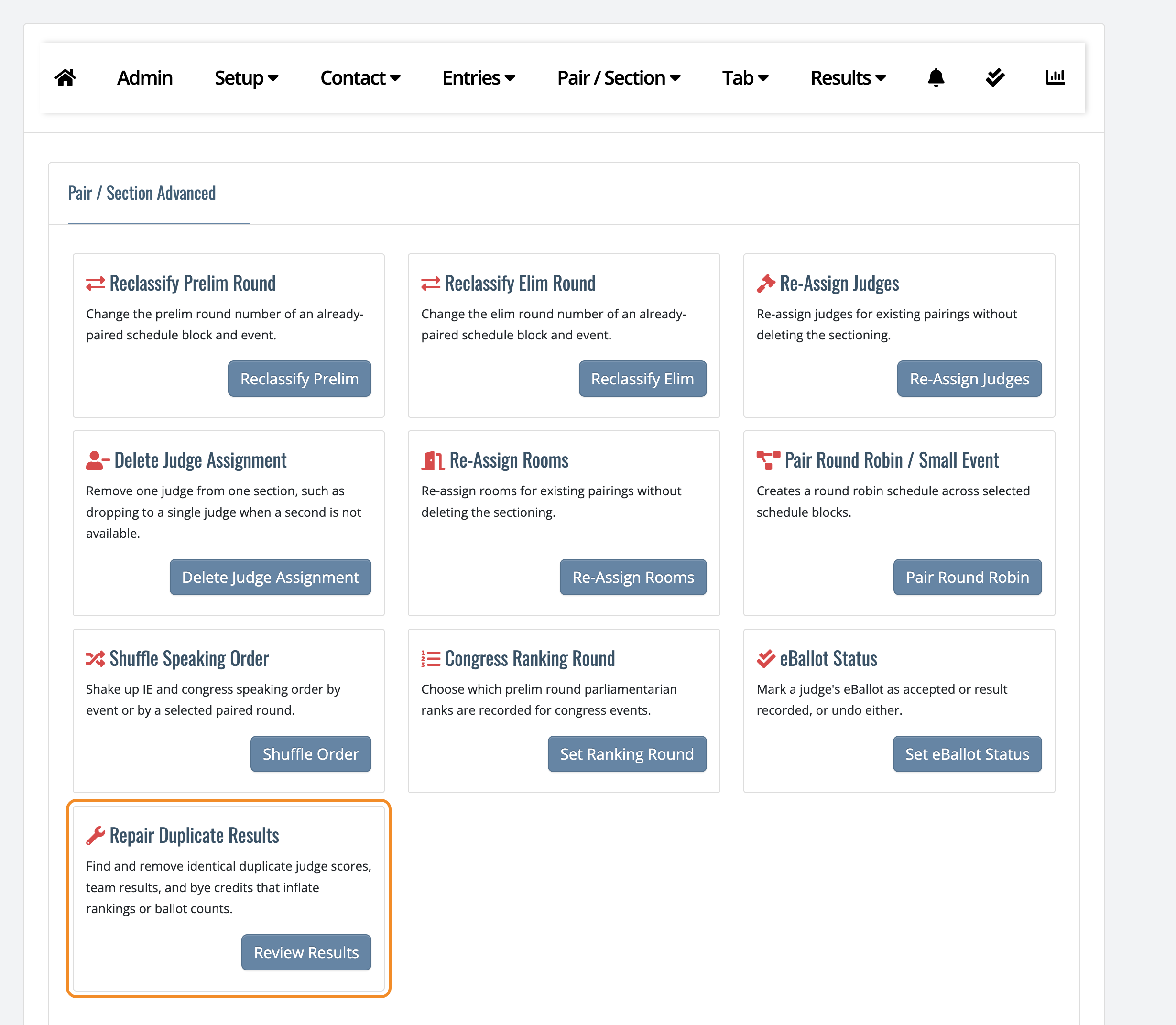The height and width of the screenshot is (1025, 1176).
Task: Click the Set eBallot Status button
Action: pyautogui.click(x=967, y=754)
